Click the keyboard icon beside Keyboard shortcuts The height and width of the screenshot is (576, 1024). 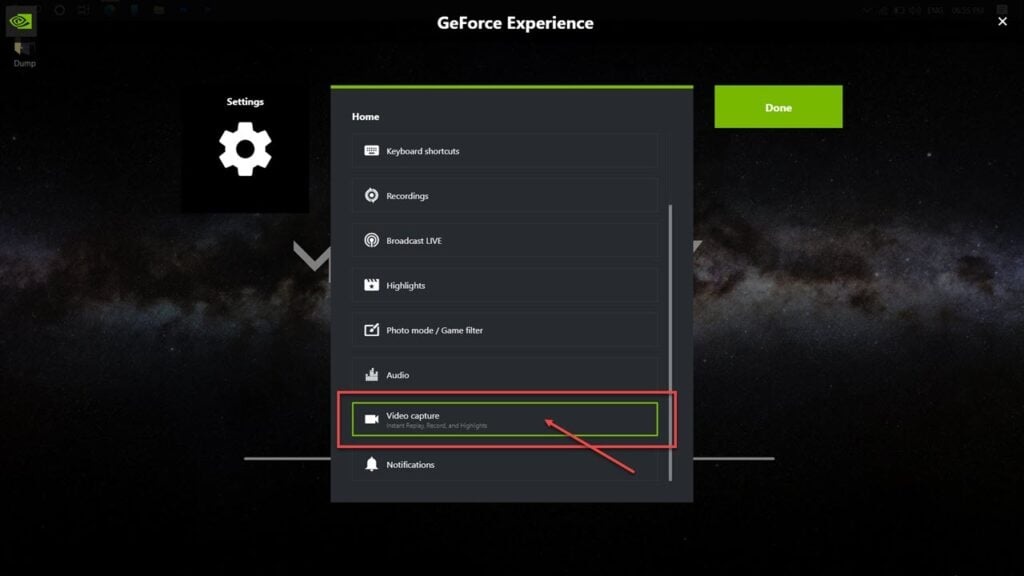pos(371,151)
